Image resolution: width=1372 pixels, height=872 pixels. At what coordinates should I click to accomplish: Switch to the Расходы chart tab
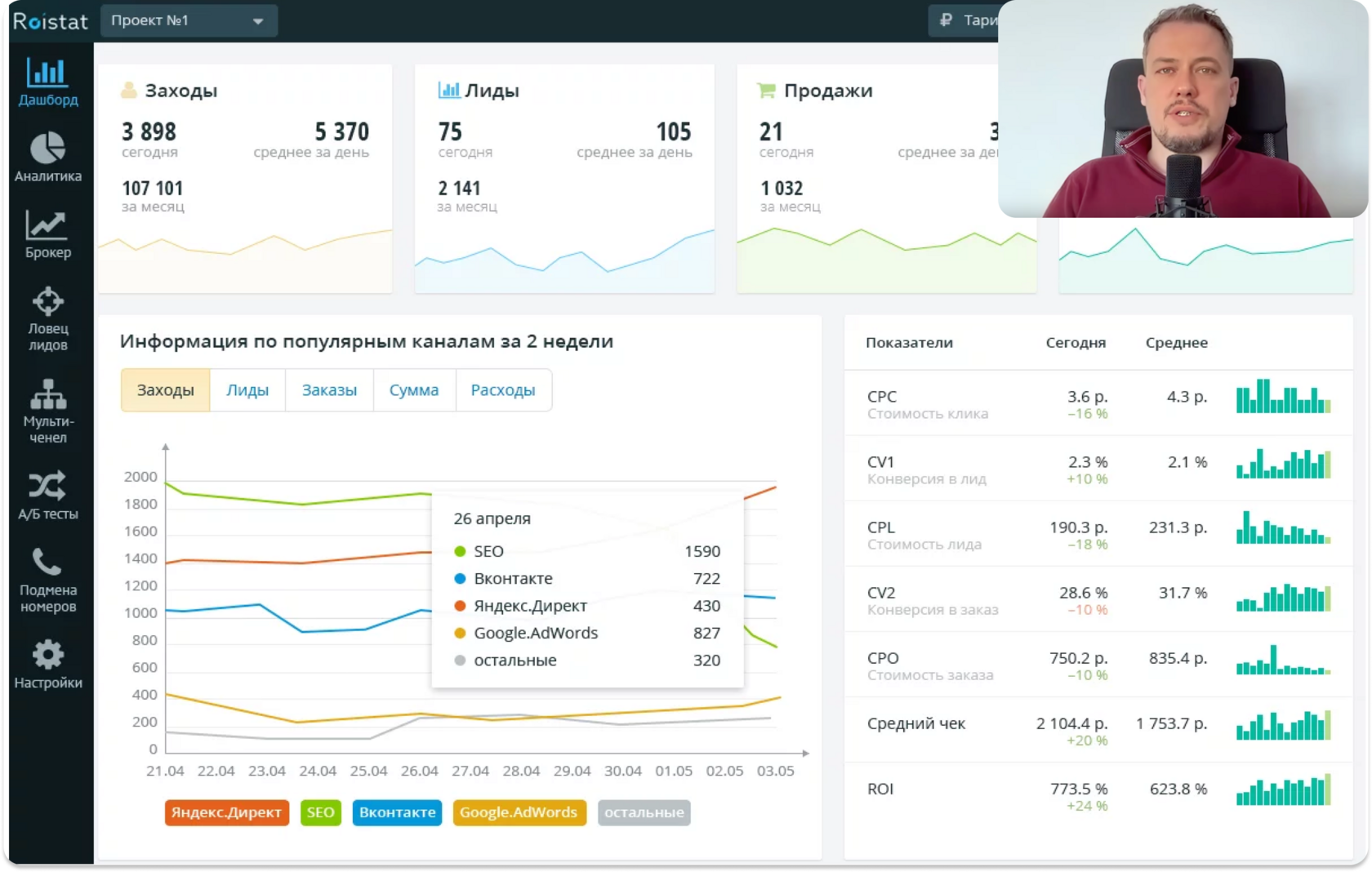(x=503, y=390)
